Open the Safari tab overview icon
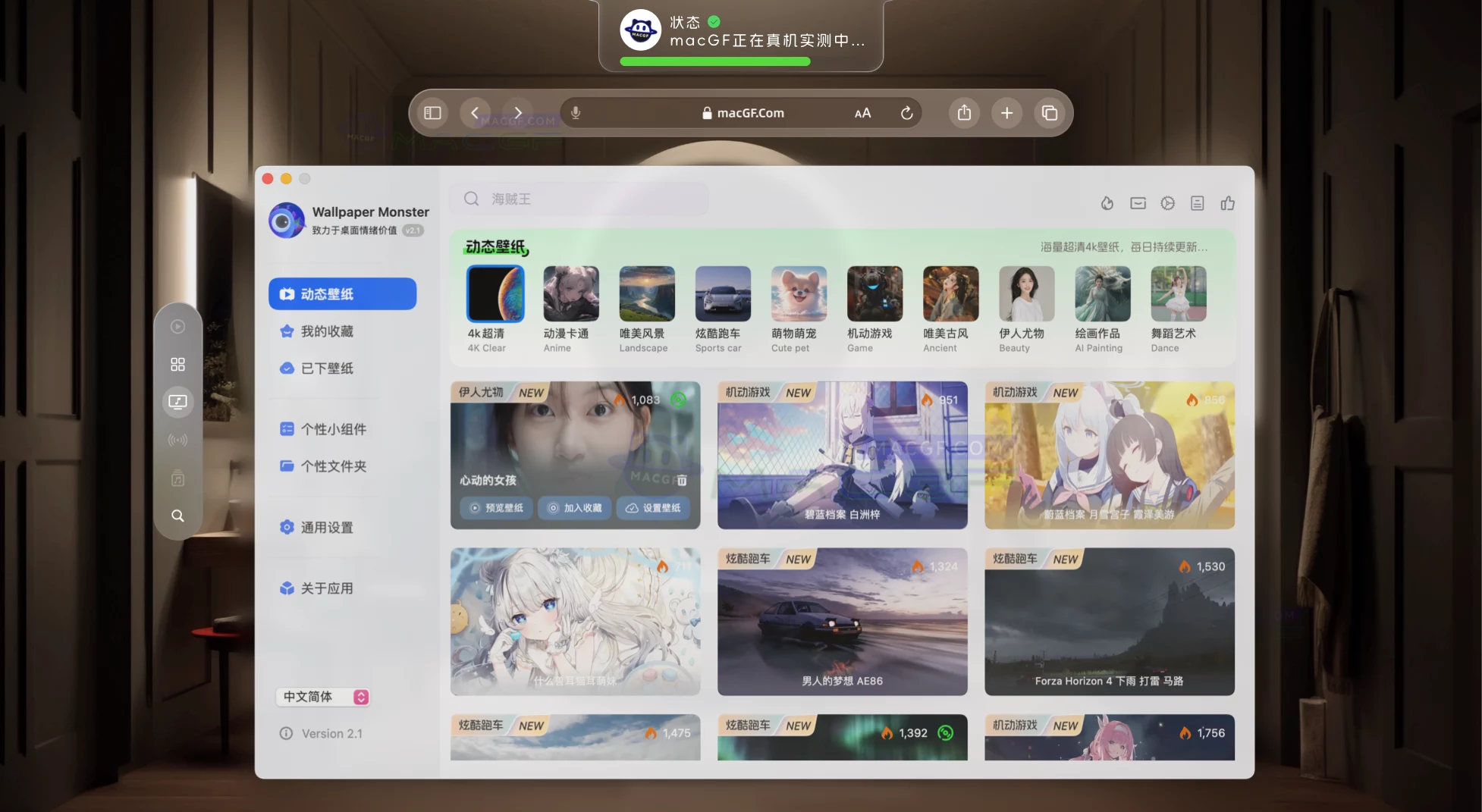 pyautogui.click(x=1050, y=113)
